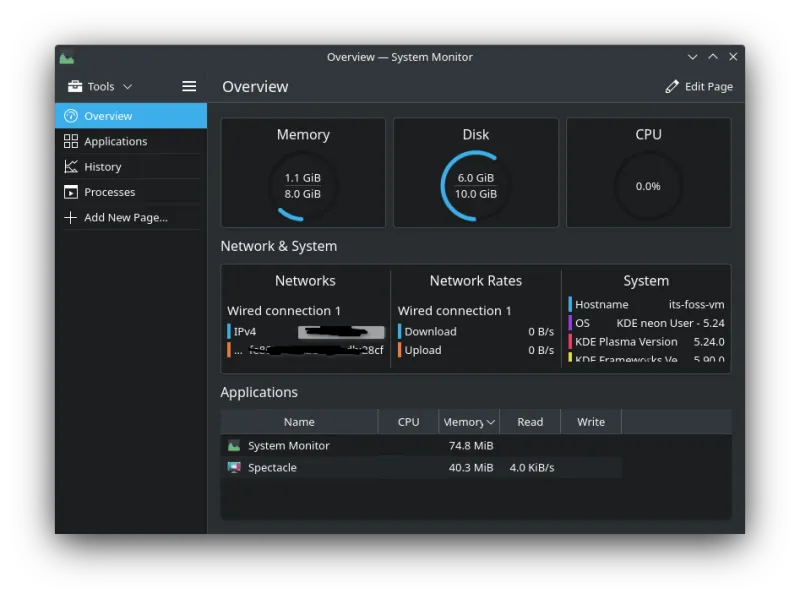Open the Tools dropdown menu
800x599 pixels.
(x=100, y=87)
